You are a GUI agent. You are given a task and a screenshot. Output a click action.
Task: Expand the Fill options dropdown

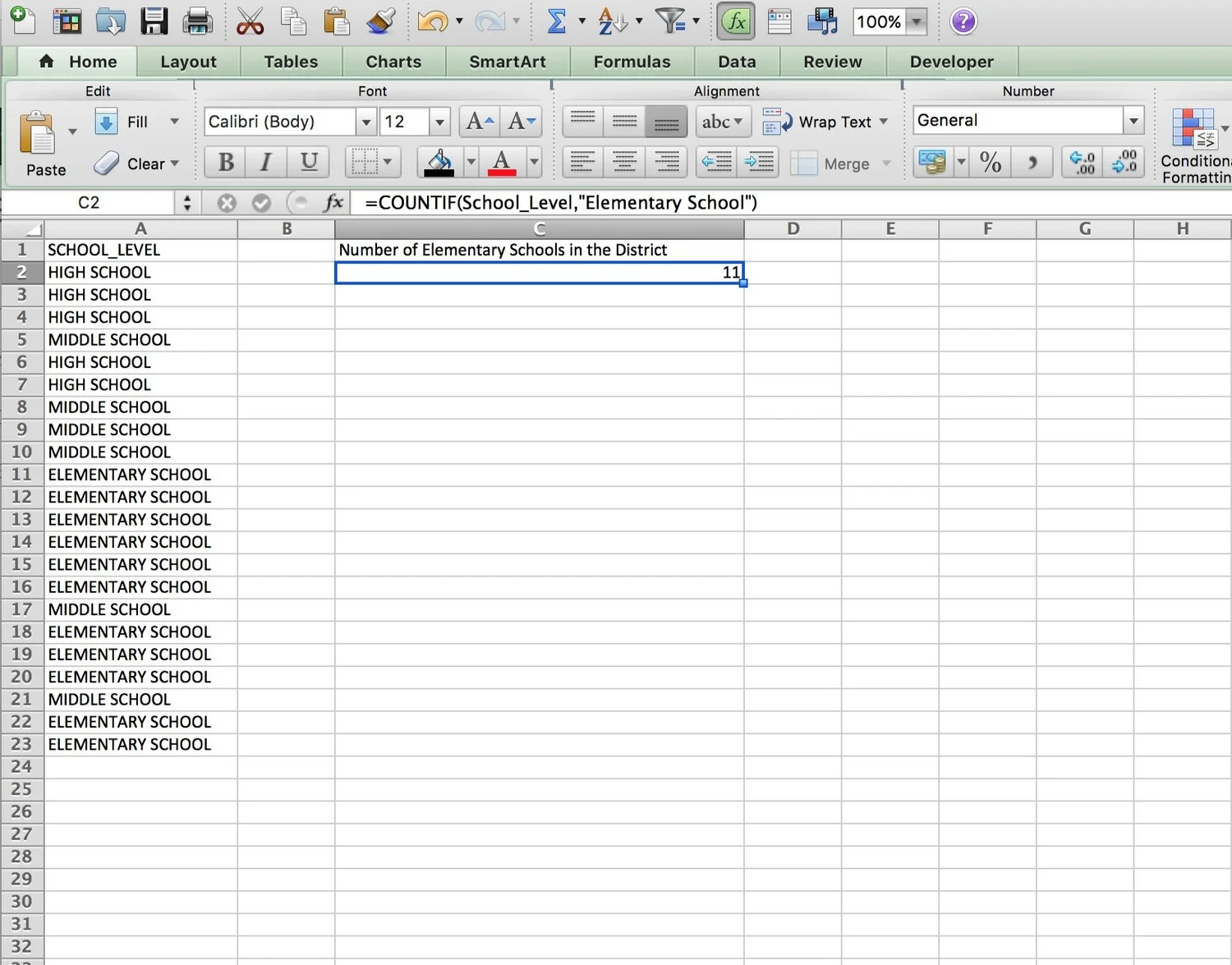point(174,122)
